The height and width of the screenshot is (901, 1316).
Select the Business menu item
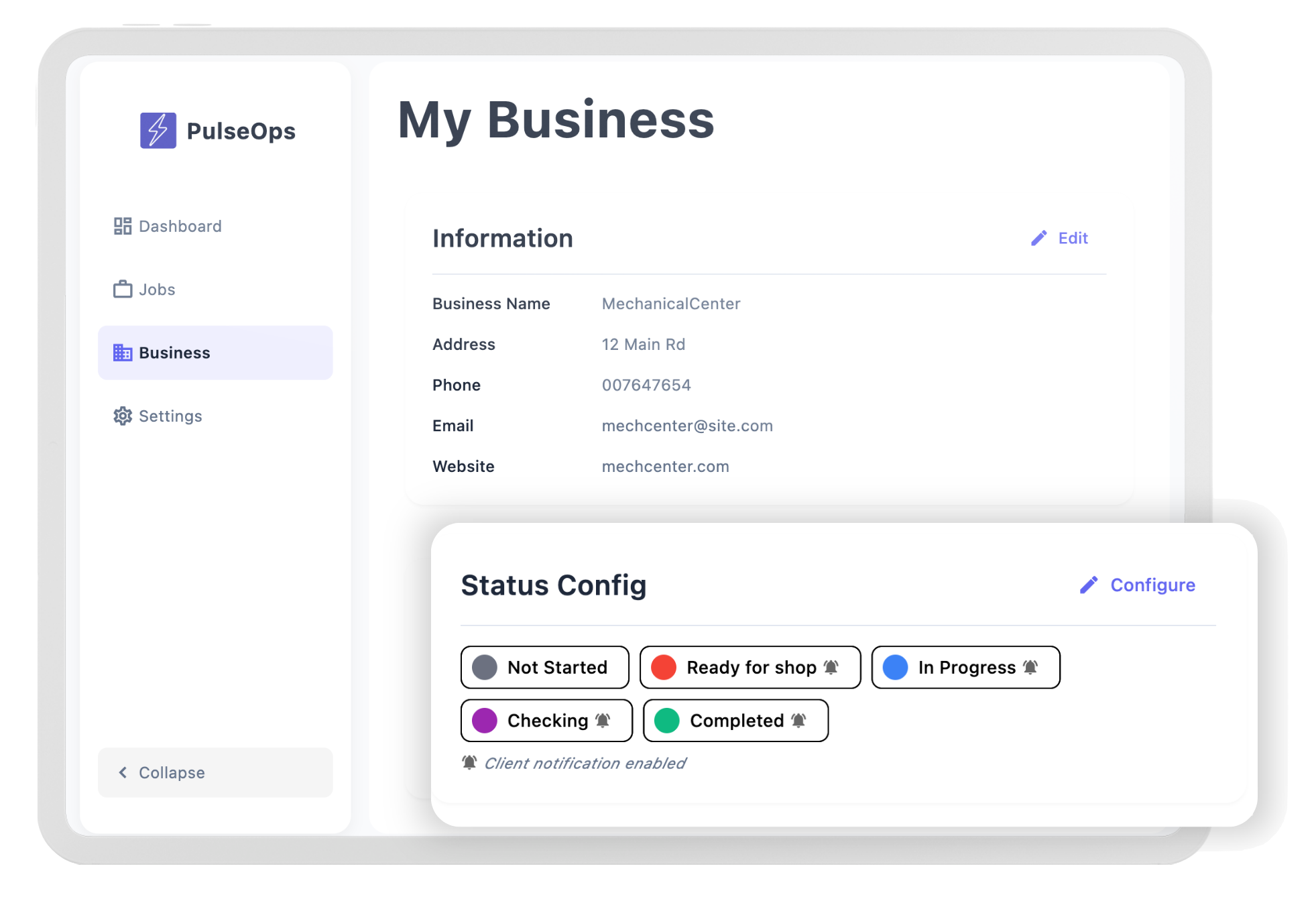coord(215,353)
